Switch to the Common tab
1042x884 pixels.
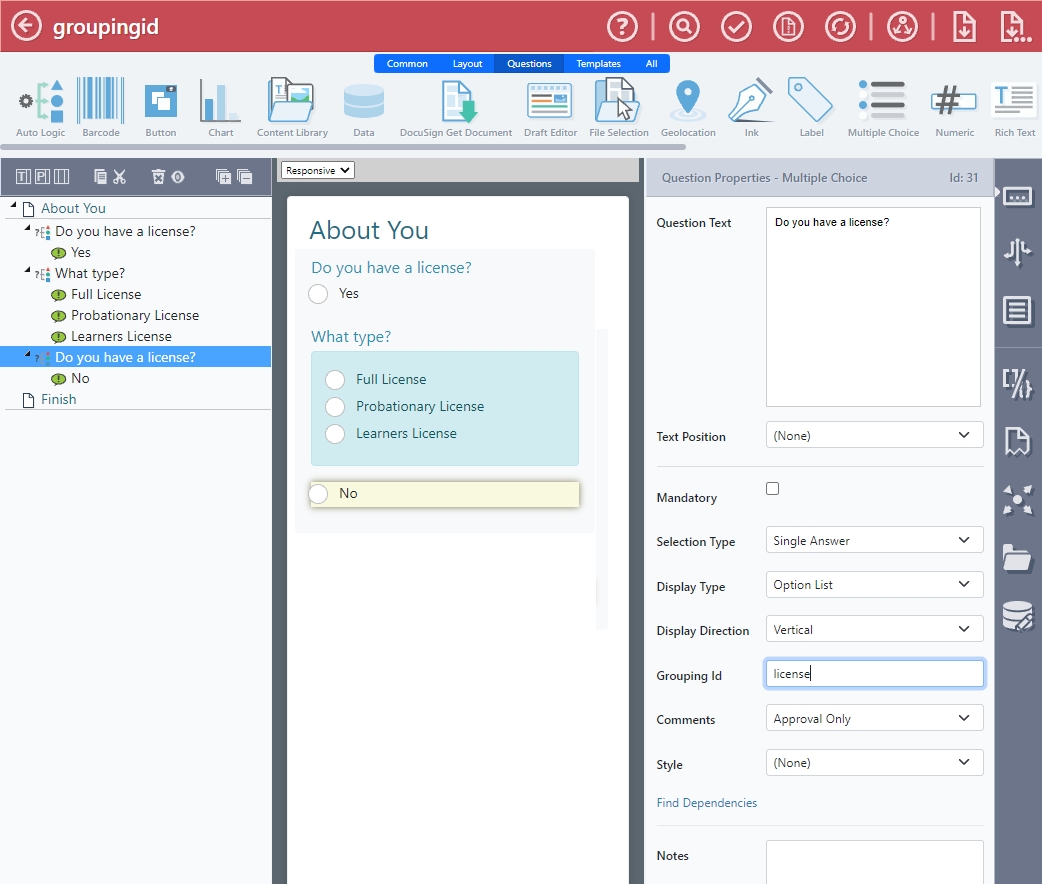(407, 64)
